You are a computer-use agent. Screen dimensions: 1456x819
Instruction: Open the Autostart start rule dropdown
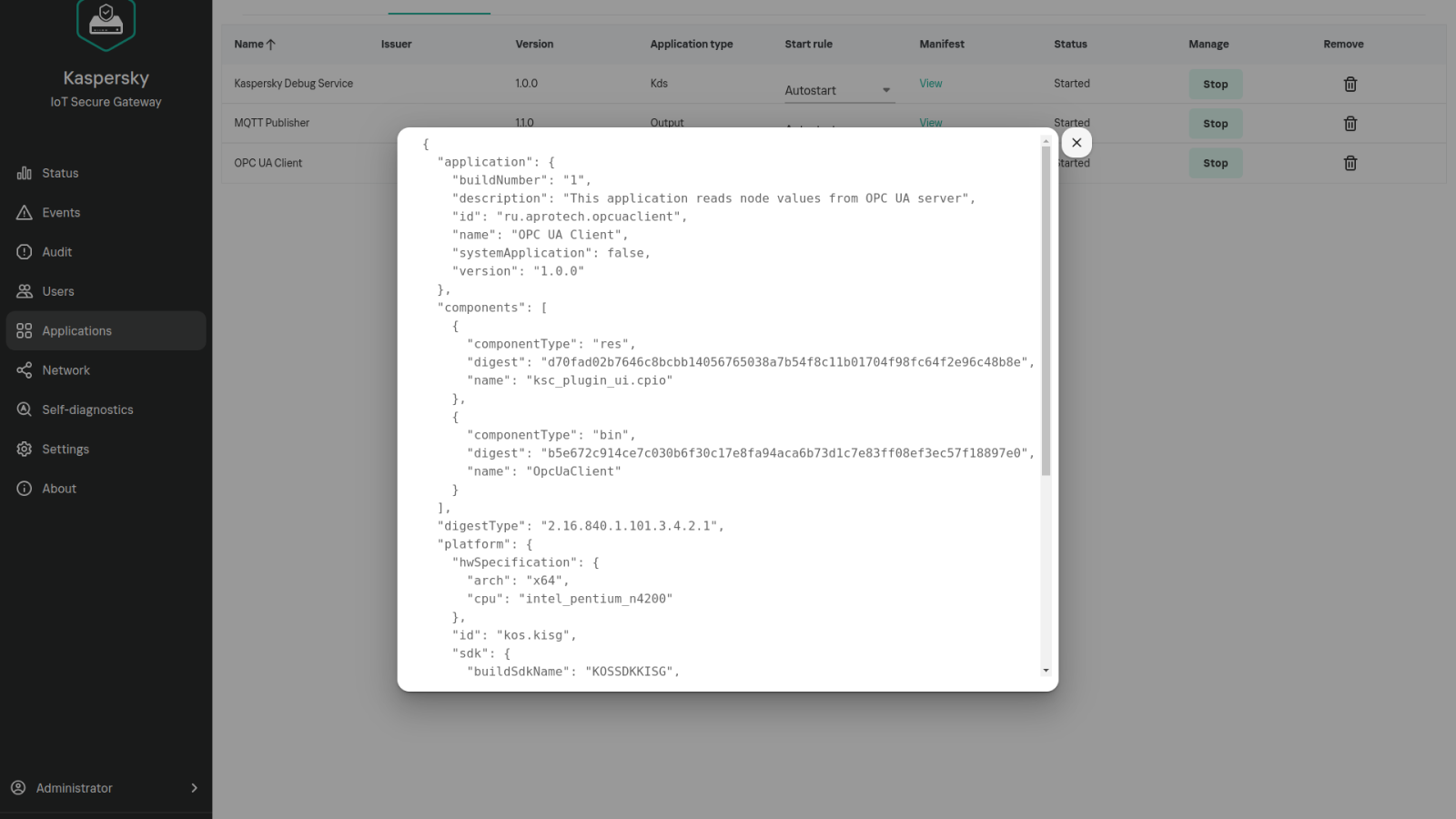click(839, 90)
